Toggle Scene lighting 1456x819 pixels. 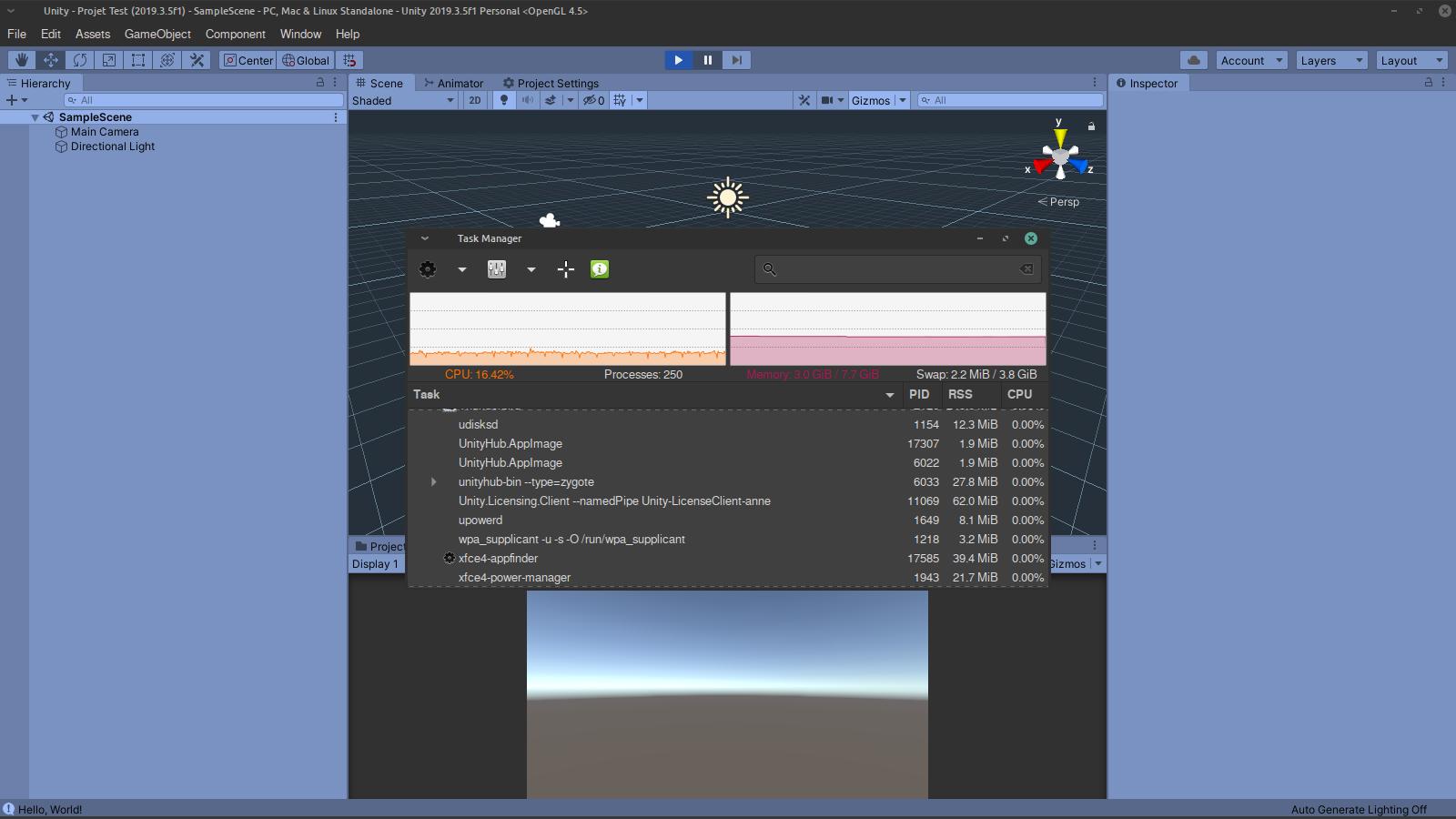(504, 100)
